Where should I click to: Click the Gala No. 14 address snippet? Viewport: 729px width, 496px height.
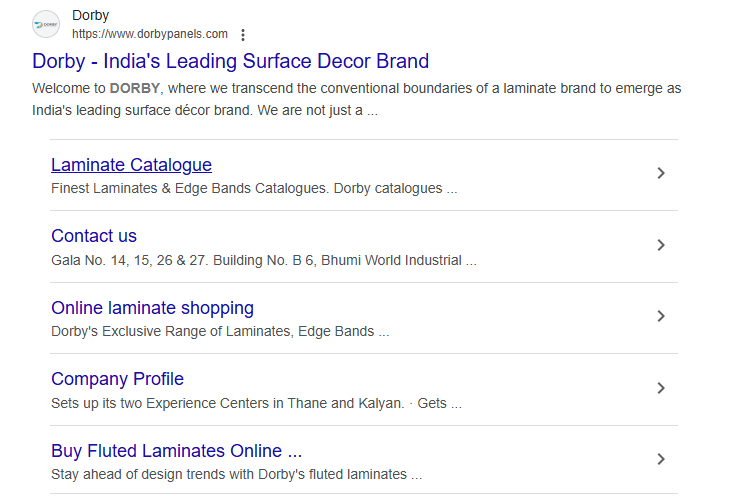(264, 260)
